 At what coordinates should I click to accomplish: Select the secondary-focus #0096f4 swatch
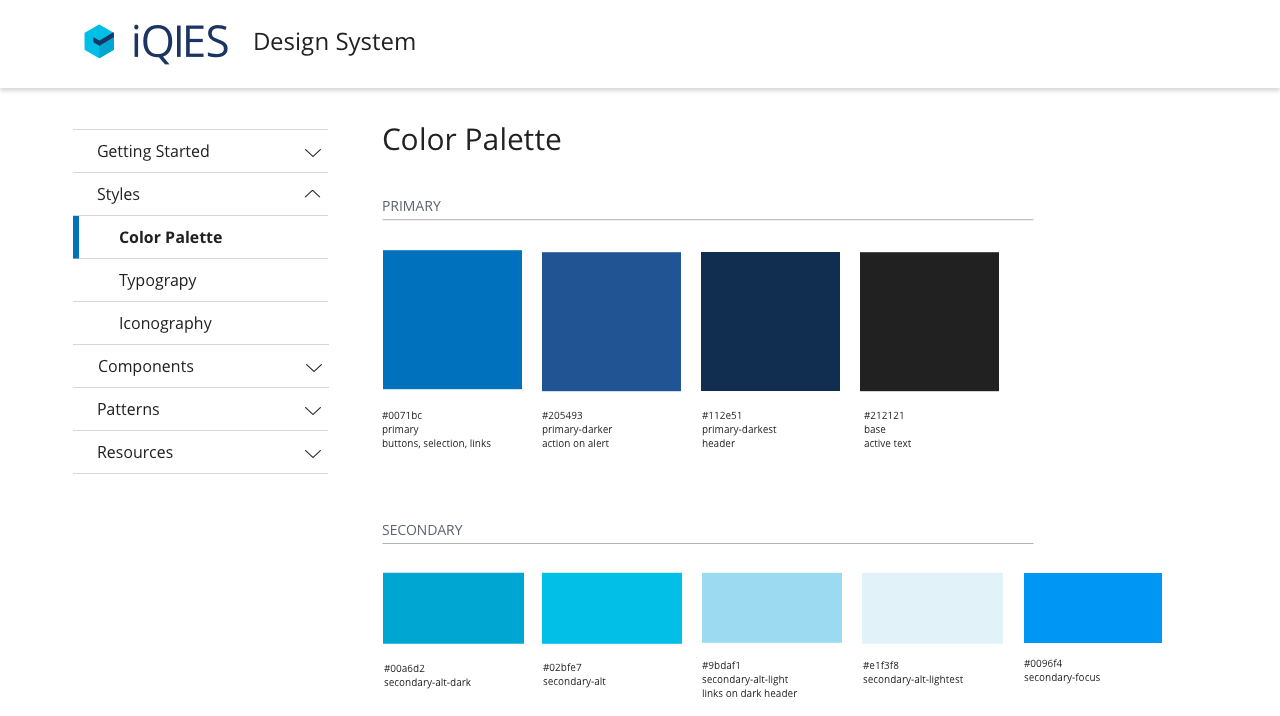click(x=1092, y=608)
